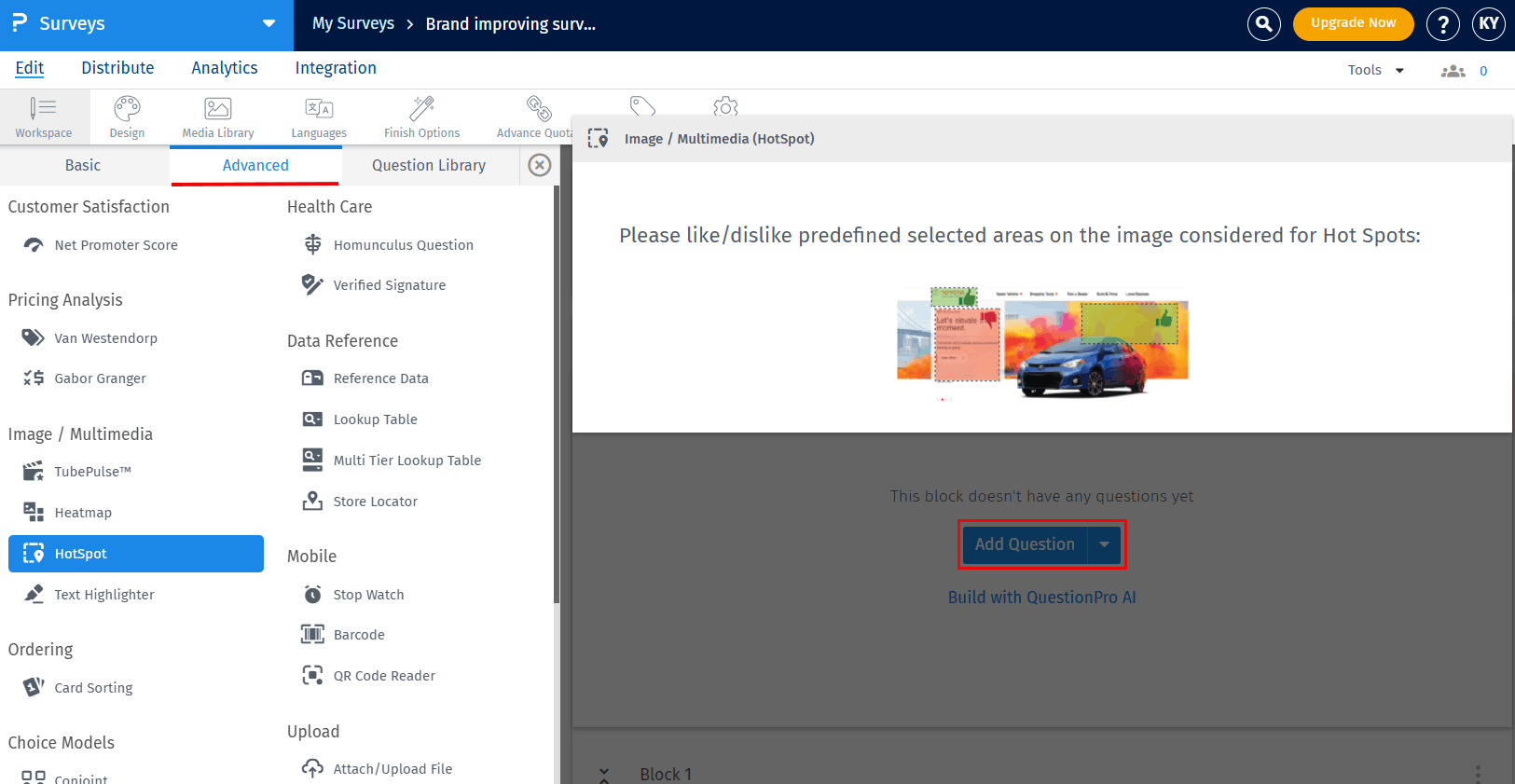Select Store Locator question type
Image resolution: width=1515 pixels, height=784 pixels.
[360, 502]
